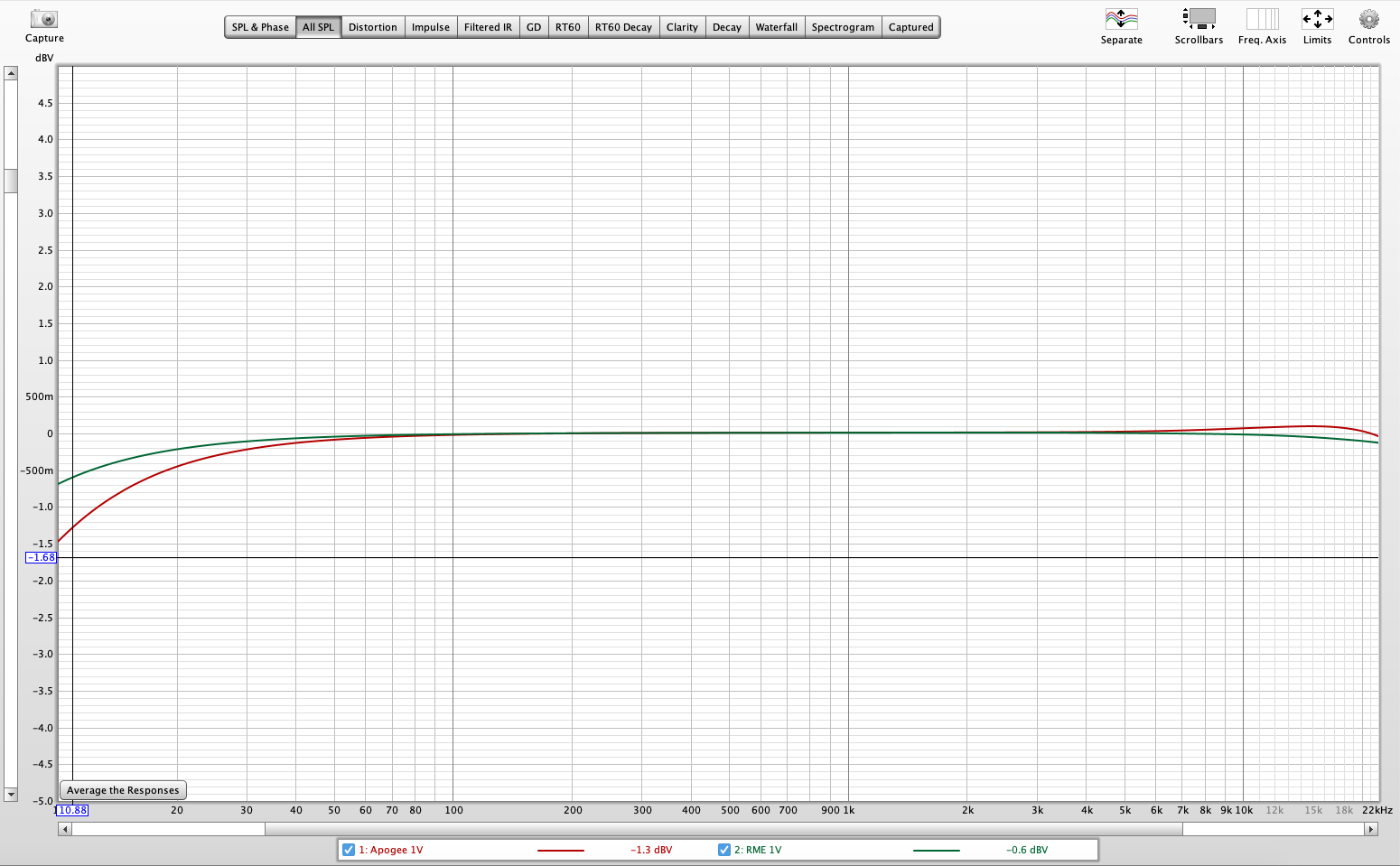Switch to Filtered IR tab

pos(488,27)
